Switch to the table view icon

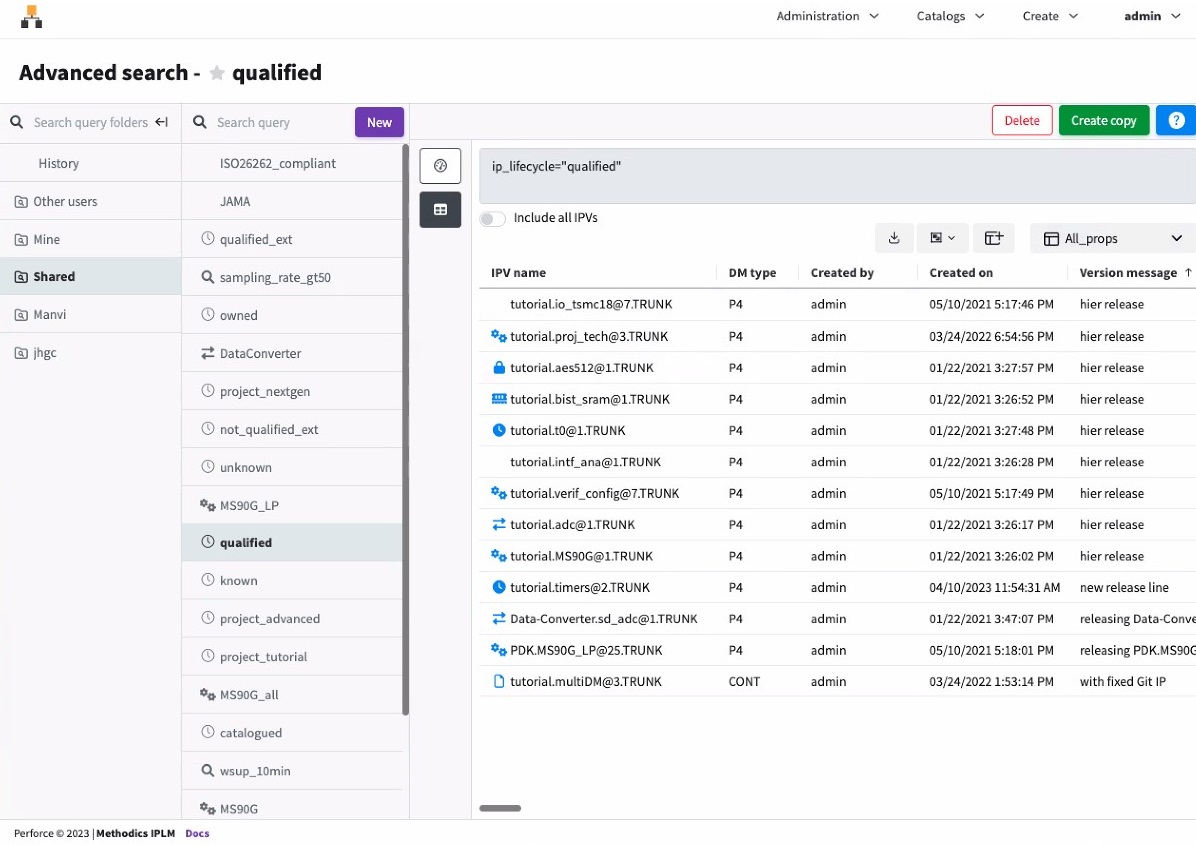pyautogui.click(x=440, y=210)
